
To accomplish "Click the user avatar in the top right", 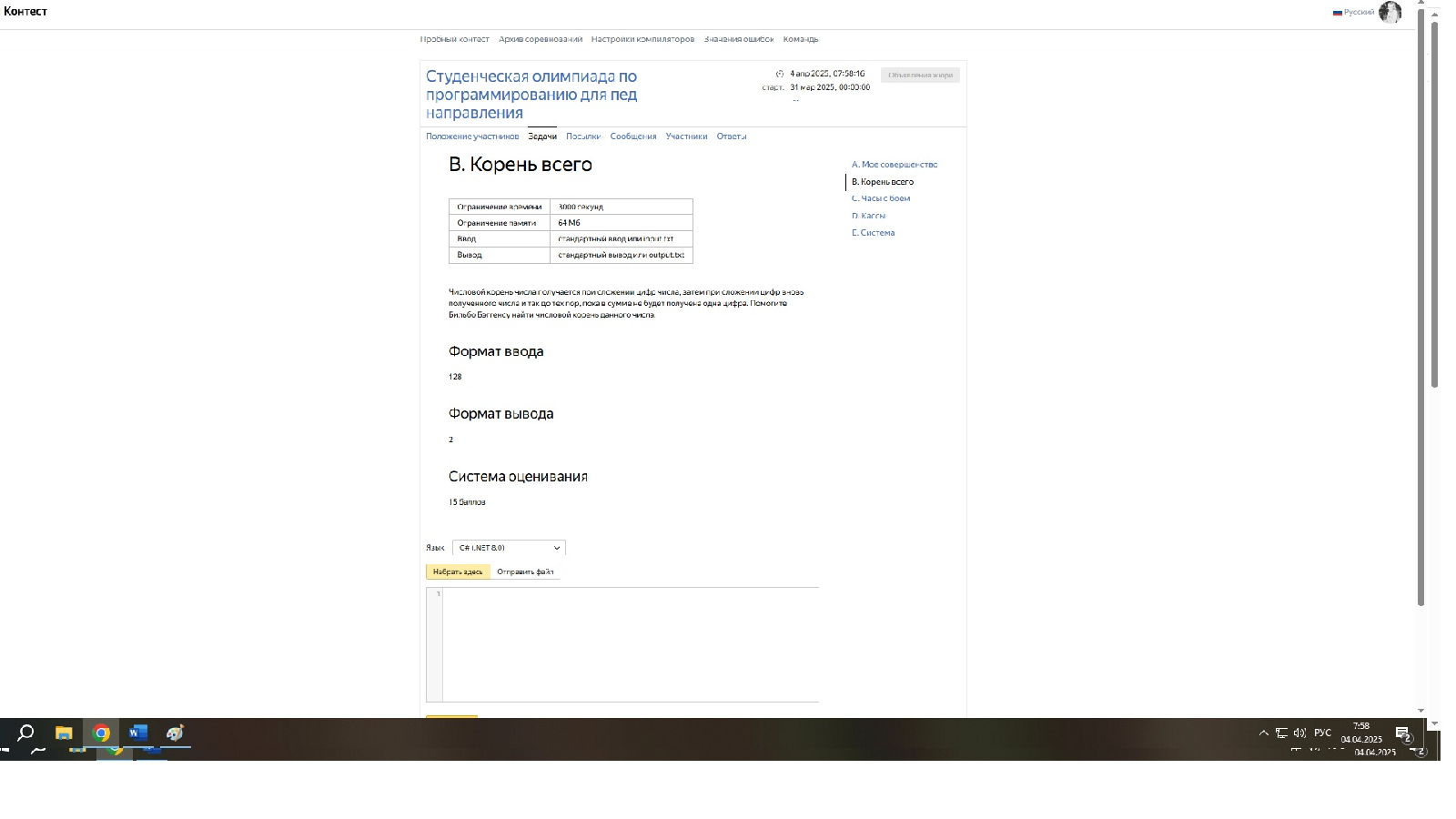I will [x=1390, y=12].
